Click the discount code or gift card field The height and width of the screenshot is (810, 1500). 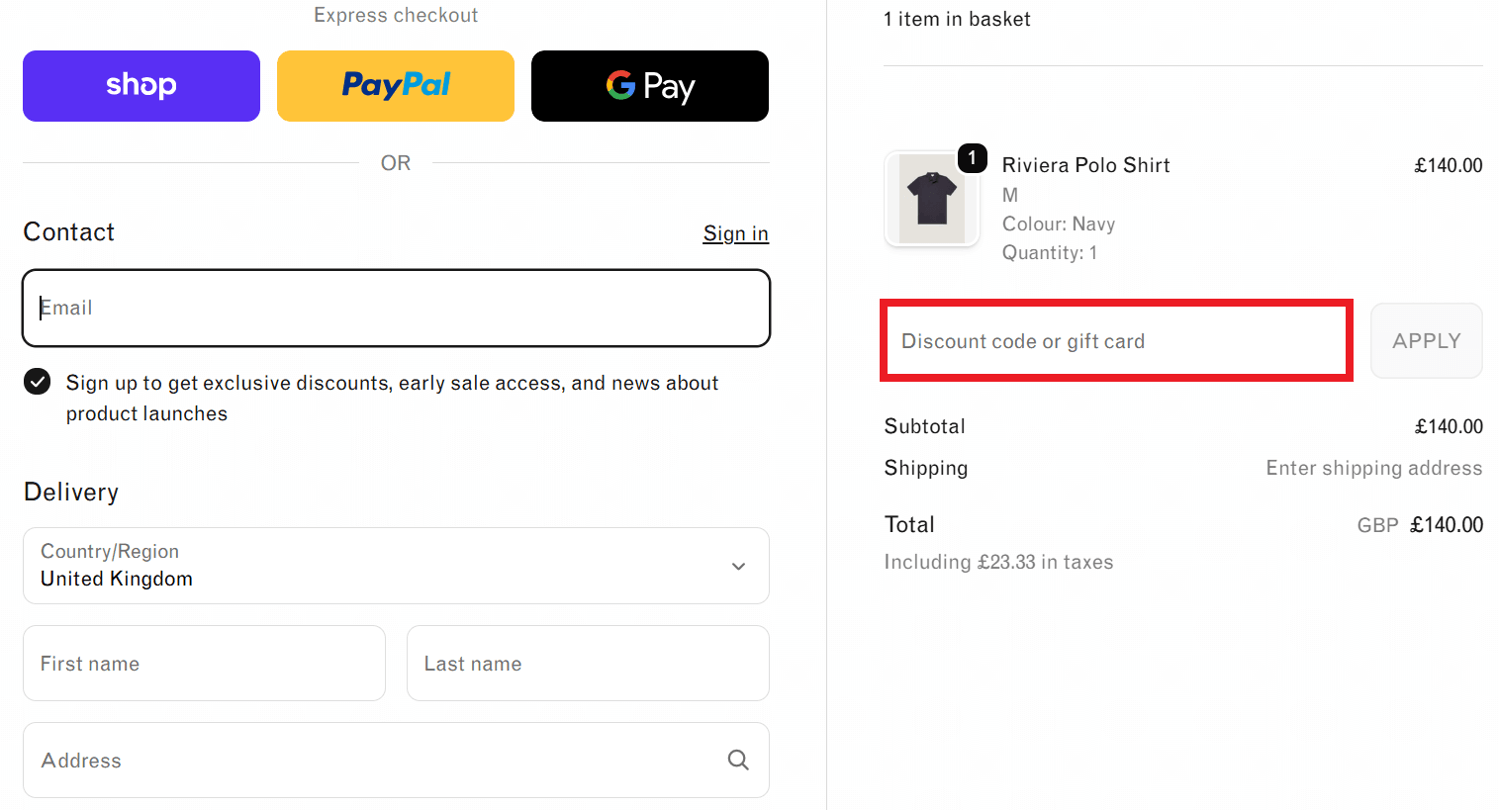tap(1115, 340)
